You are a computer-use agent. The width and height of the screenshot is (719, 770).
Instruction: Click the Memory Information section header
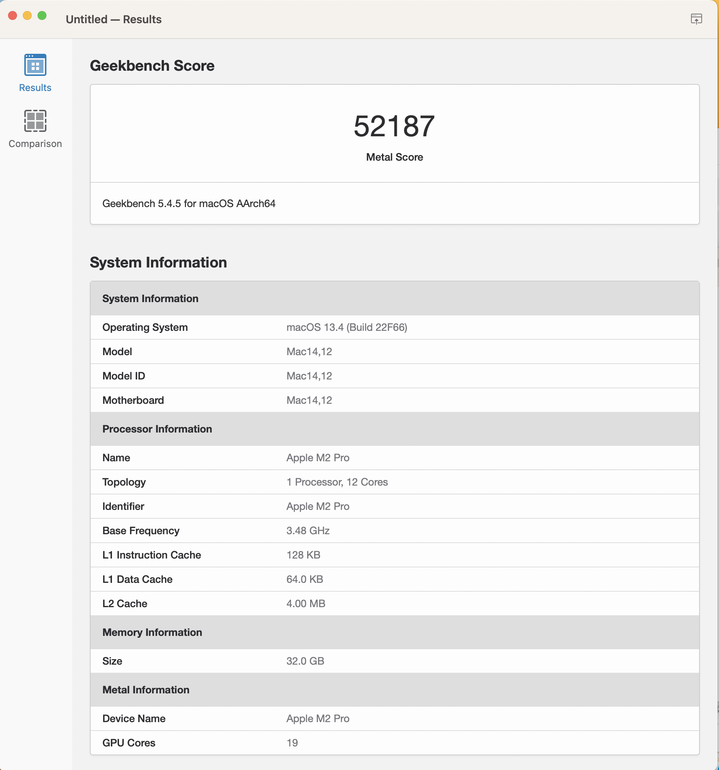[394, 632]
